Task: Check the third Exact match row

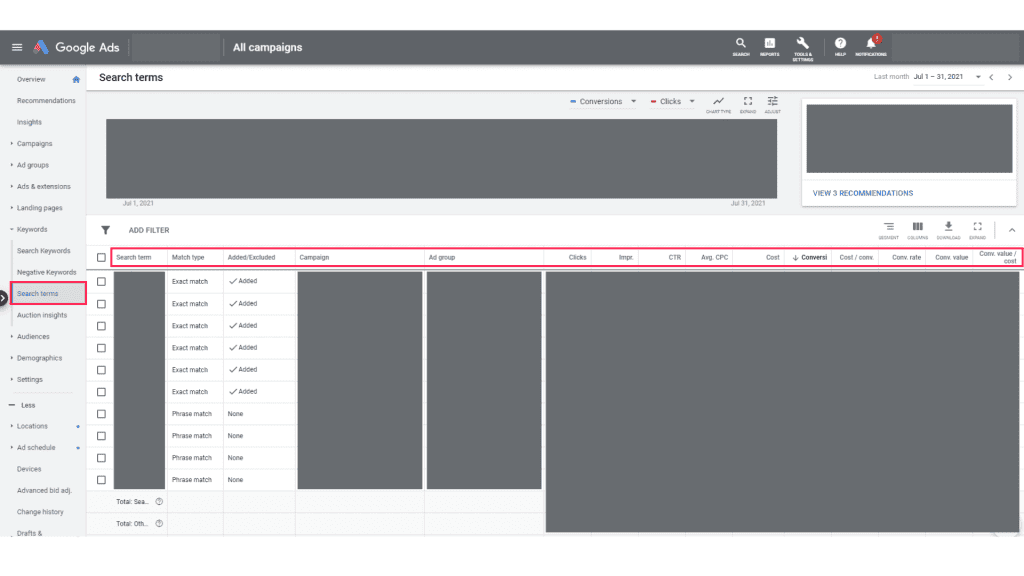Action: (x=101, y=326)
